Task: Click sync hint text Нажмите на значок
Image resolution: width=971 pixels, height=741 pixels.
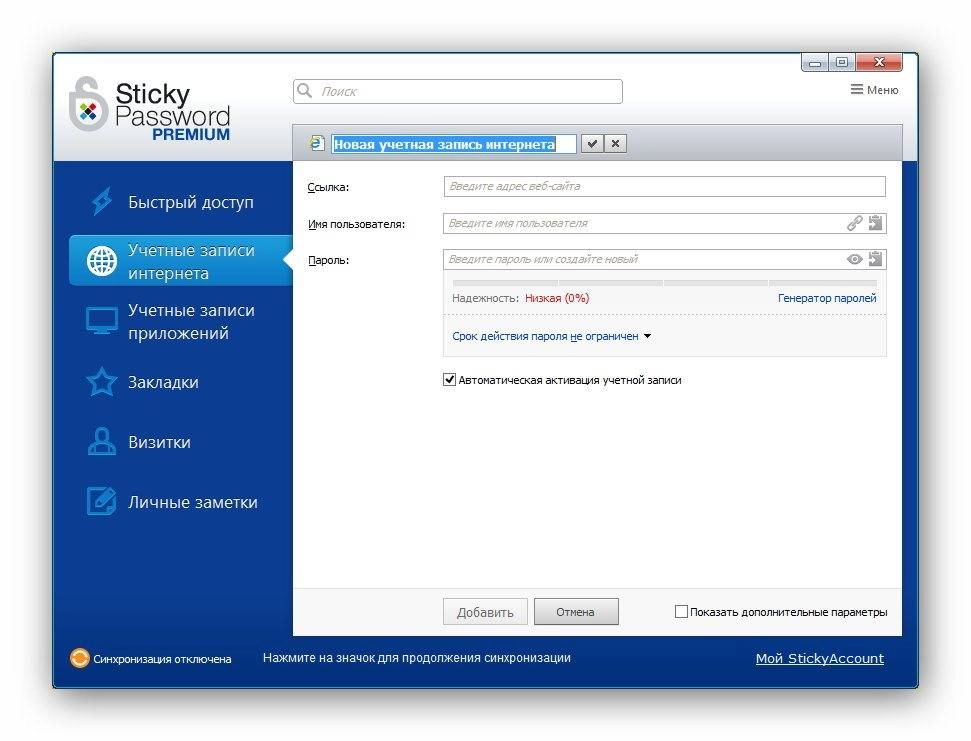Action: click(417, 657)
